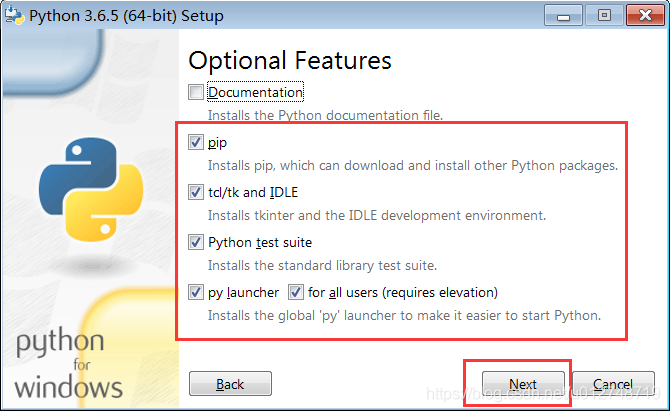Click 'Installs the Python documentation file.' text
Image resolution: width=670 pixels, height=412 pixels.
point(325,115)
